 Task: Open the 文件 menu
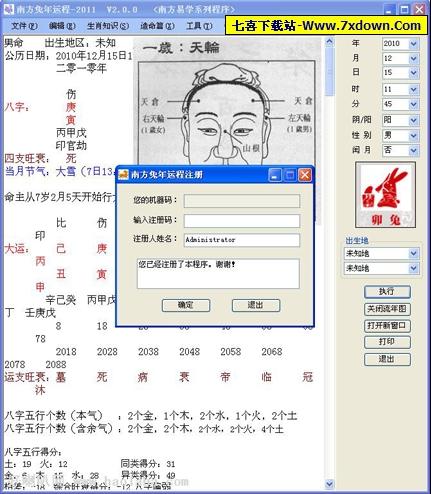tap(24, 26)
